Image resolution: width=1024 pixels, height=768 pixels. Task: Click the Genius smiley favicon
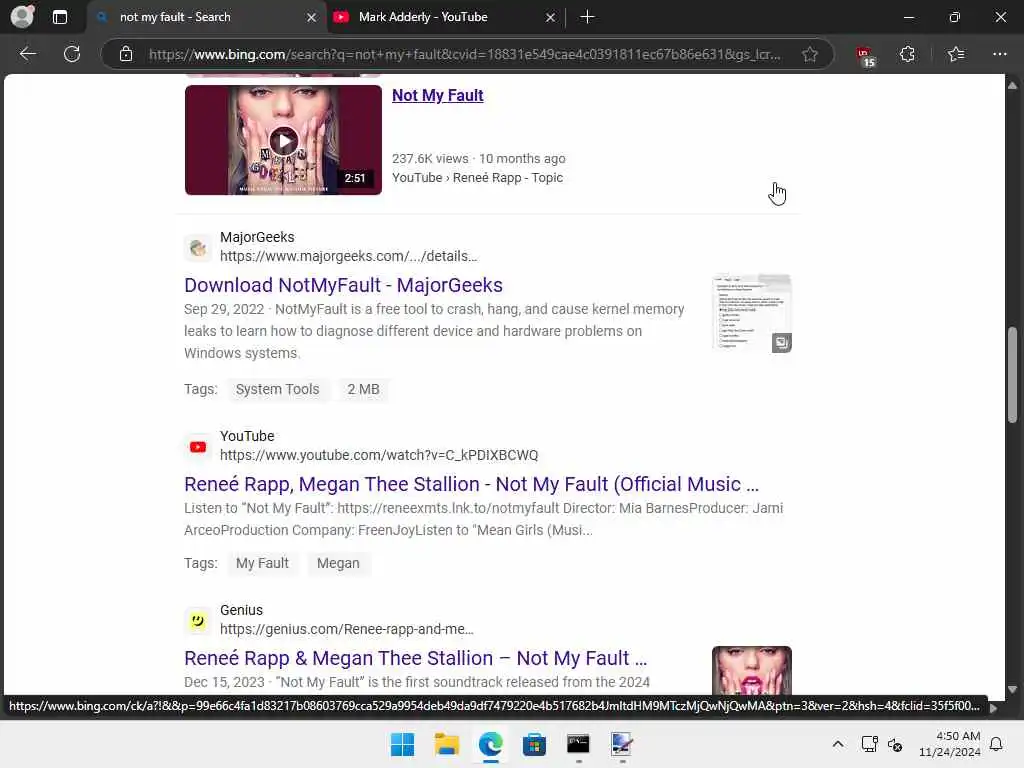tap(198, 620)
